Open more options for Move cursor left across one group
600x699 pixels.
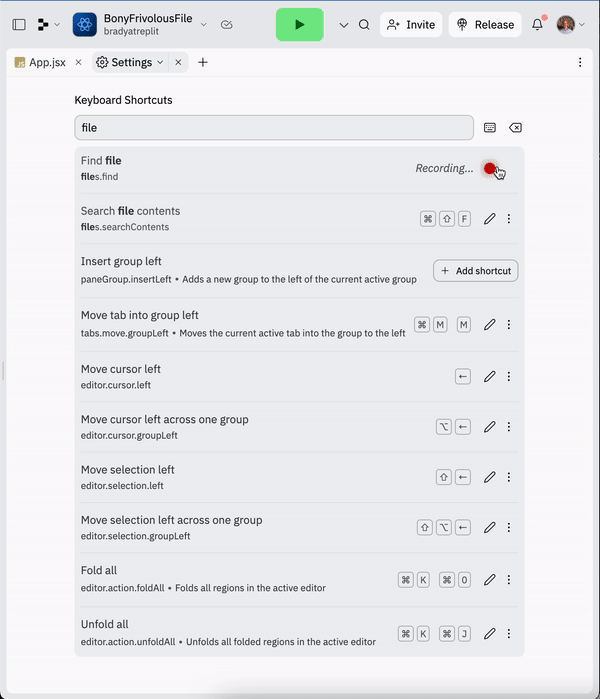pos(509,427)
